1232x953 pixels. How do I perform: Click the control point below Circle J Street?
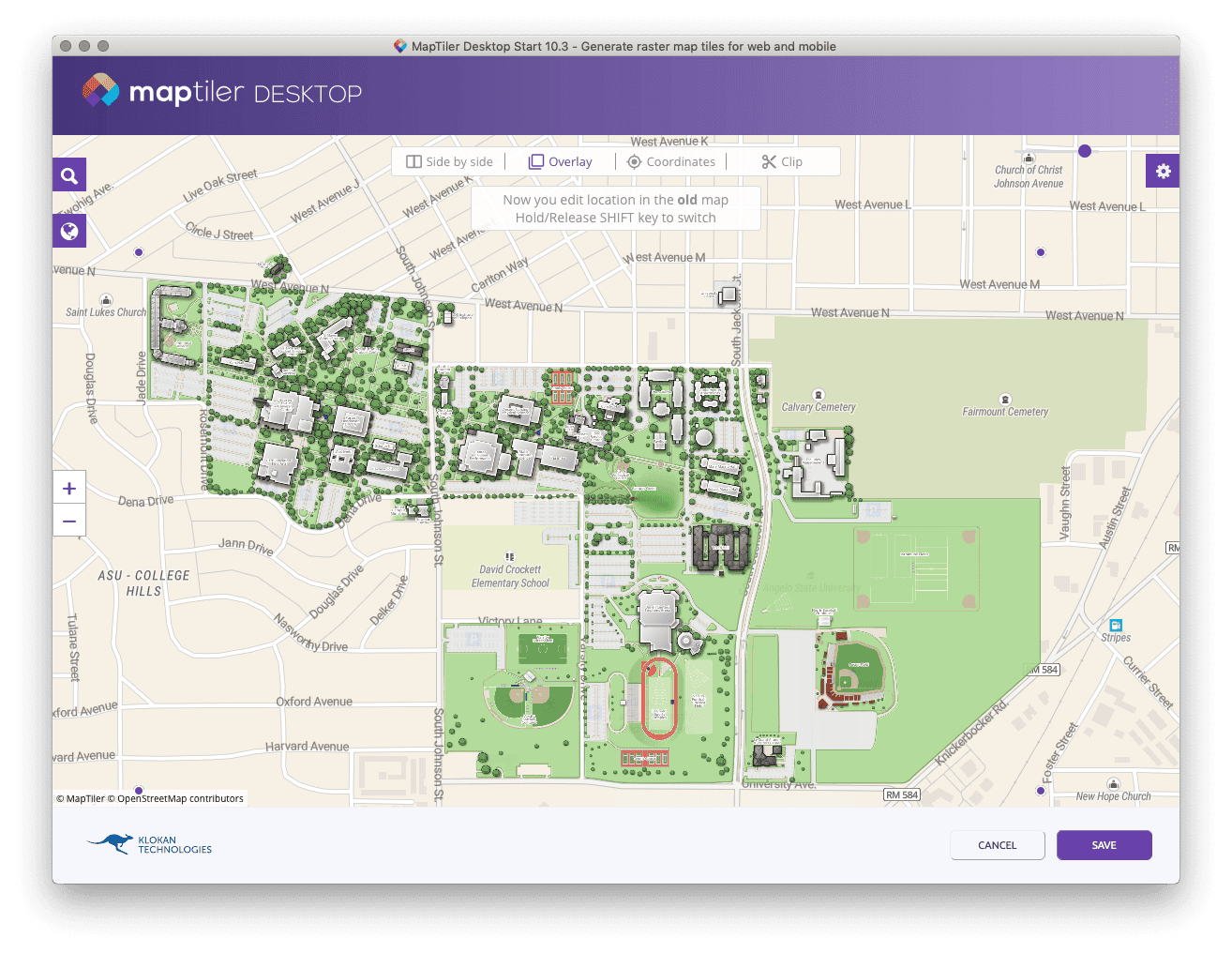coord(139,252)
